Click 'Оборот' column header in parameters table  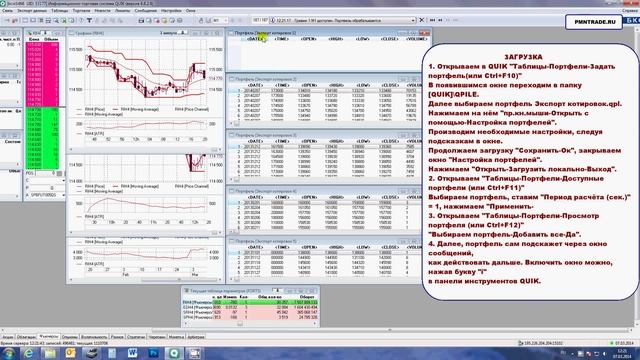(x=307, y=297)
